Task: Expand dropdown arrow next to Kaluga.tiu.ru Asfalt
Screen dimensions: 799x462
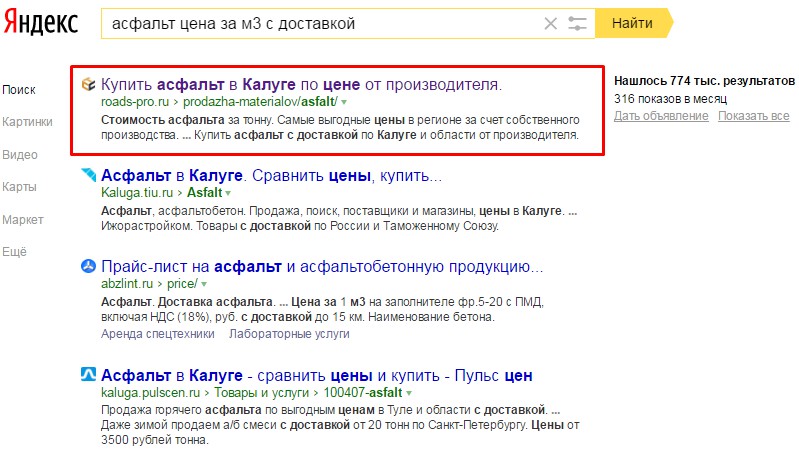Action: tap(228, 193)
